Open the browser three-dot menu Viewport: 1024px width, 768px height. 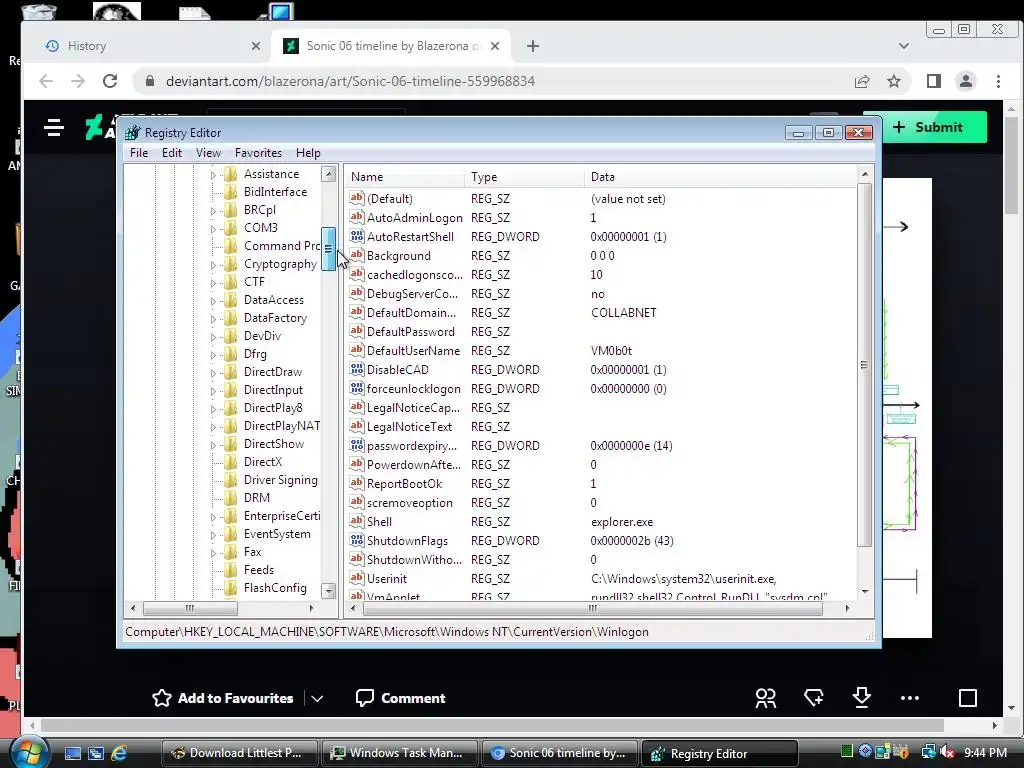point(998,81)
